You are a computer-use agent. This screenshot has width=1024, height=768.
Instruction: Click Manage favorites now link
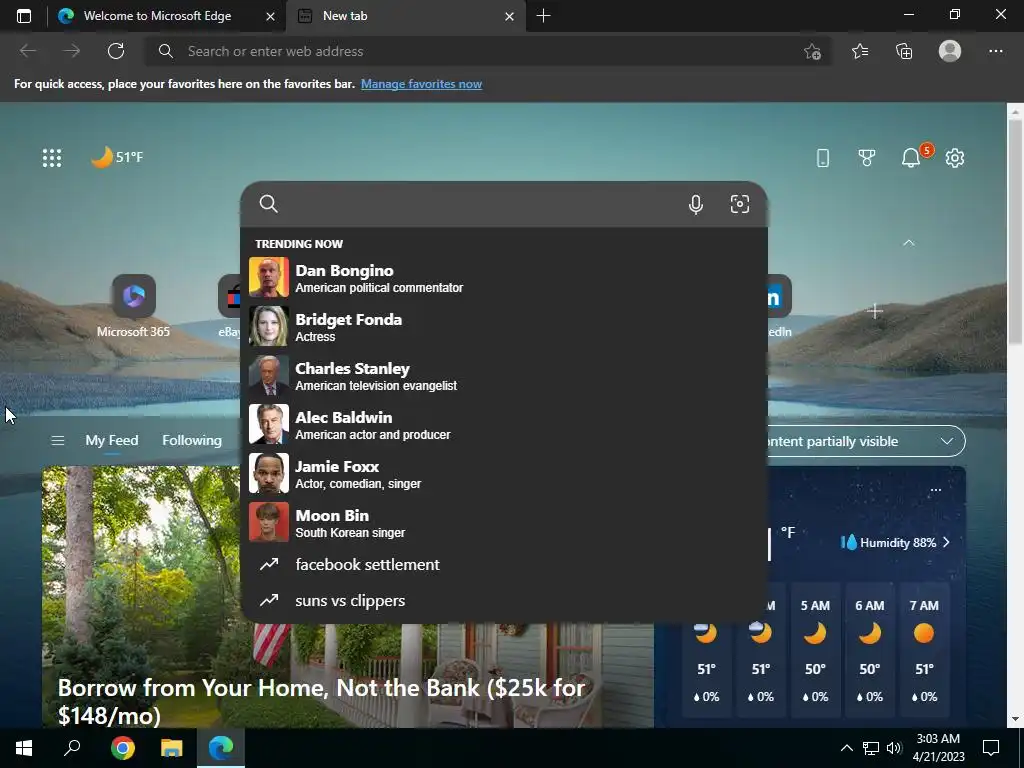click(x=421, y=84)
